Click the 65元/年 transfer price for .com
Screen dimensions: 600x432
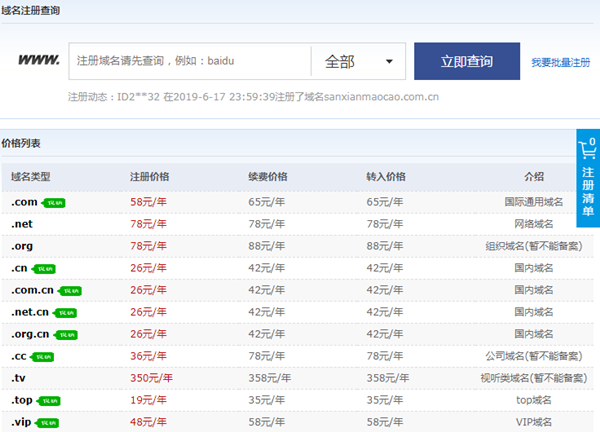(385, 202)
